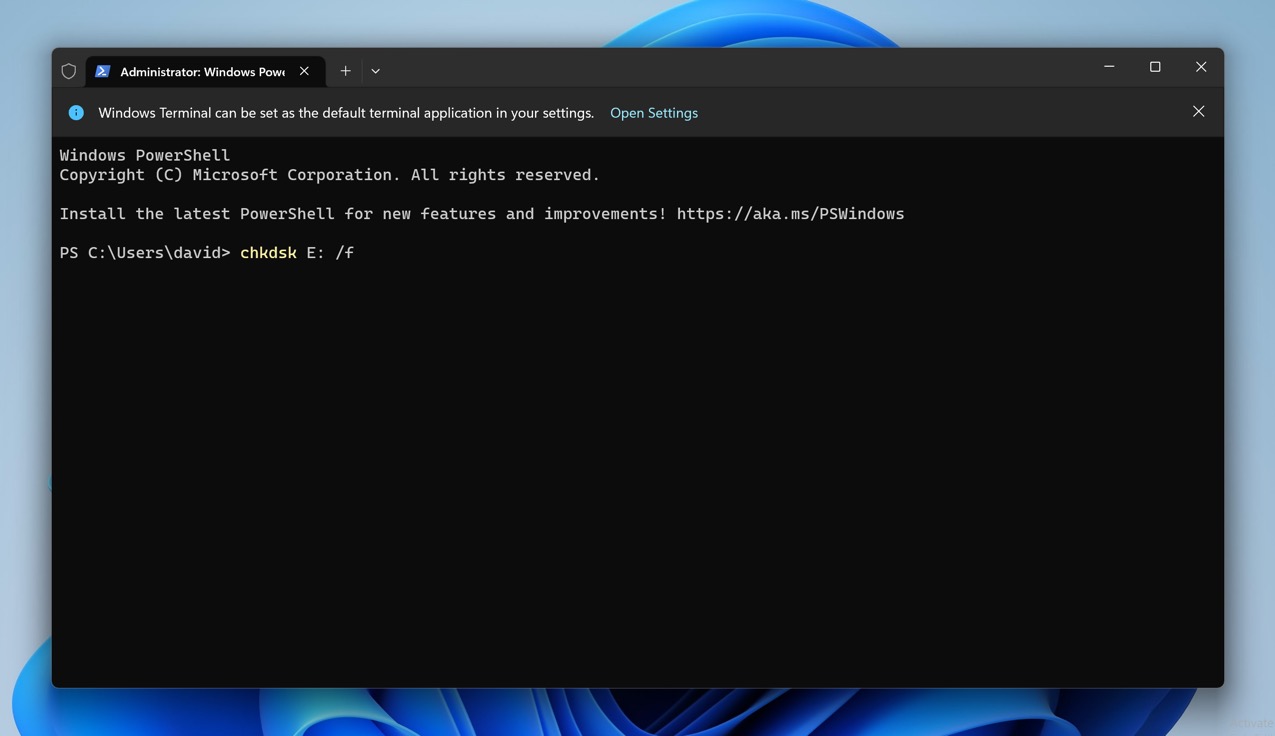Image resolution: width=1275 pixels, height=736 pixels.
Task: Click the PS C:\Users\david> prompt
Action: coord(145,253)
